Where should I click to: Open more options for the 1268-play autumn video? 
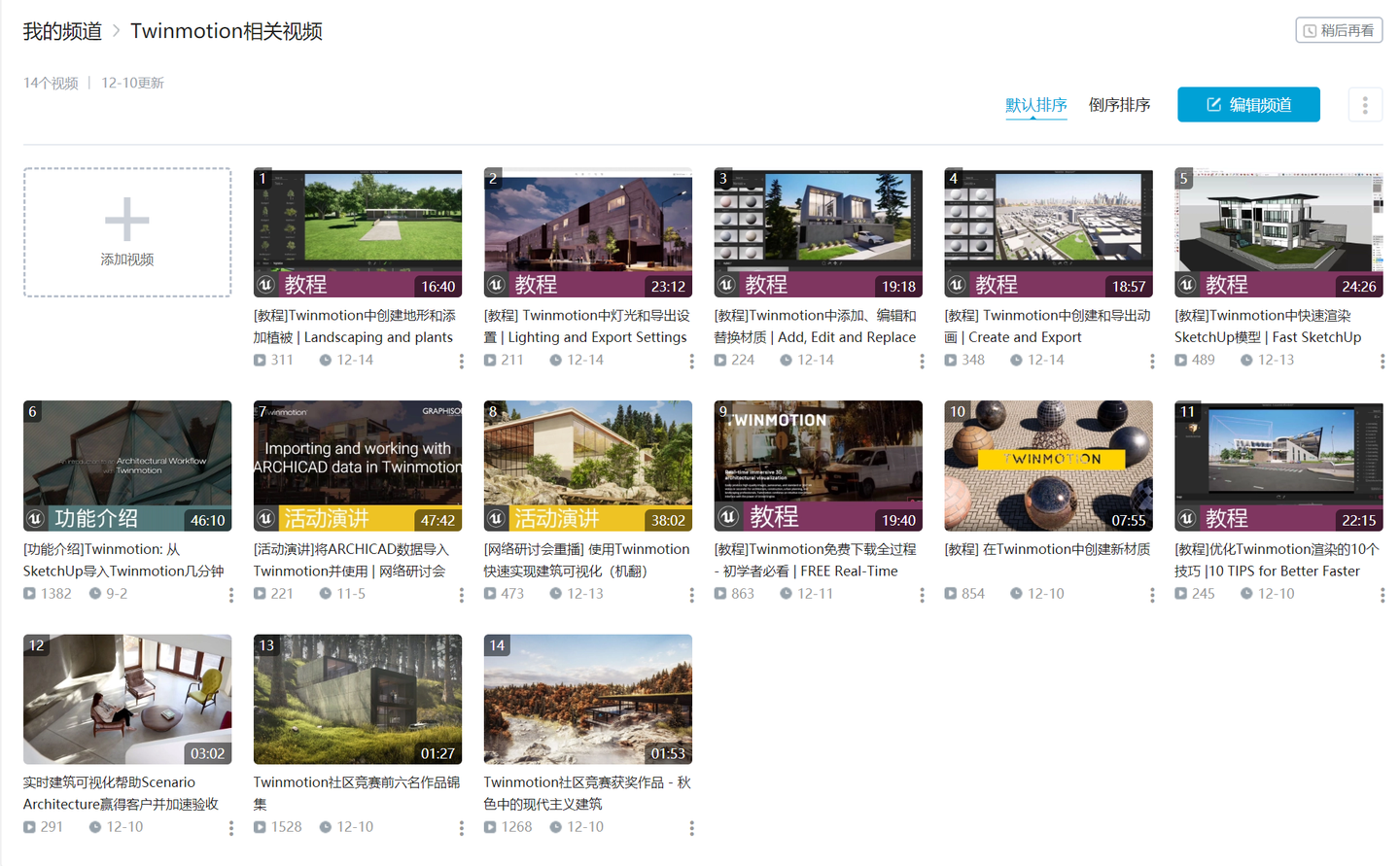click(x=691, y=828)
